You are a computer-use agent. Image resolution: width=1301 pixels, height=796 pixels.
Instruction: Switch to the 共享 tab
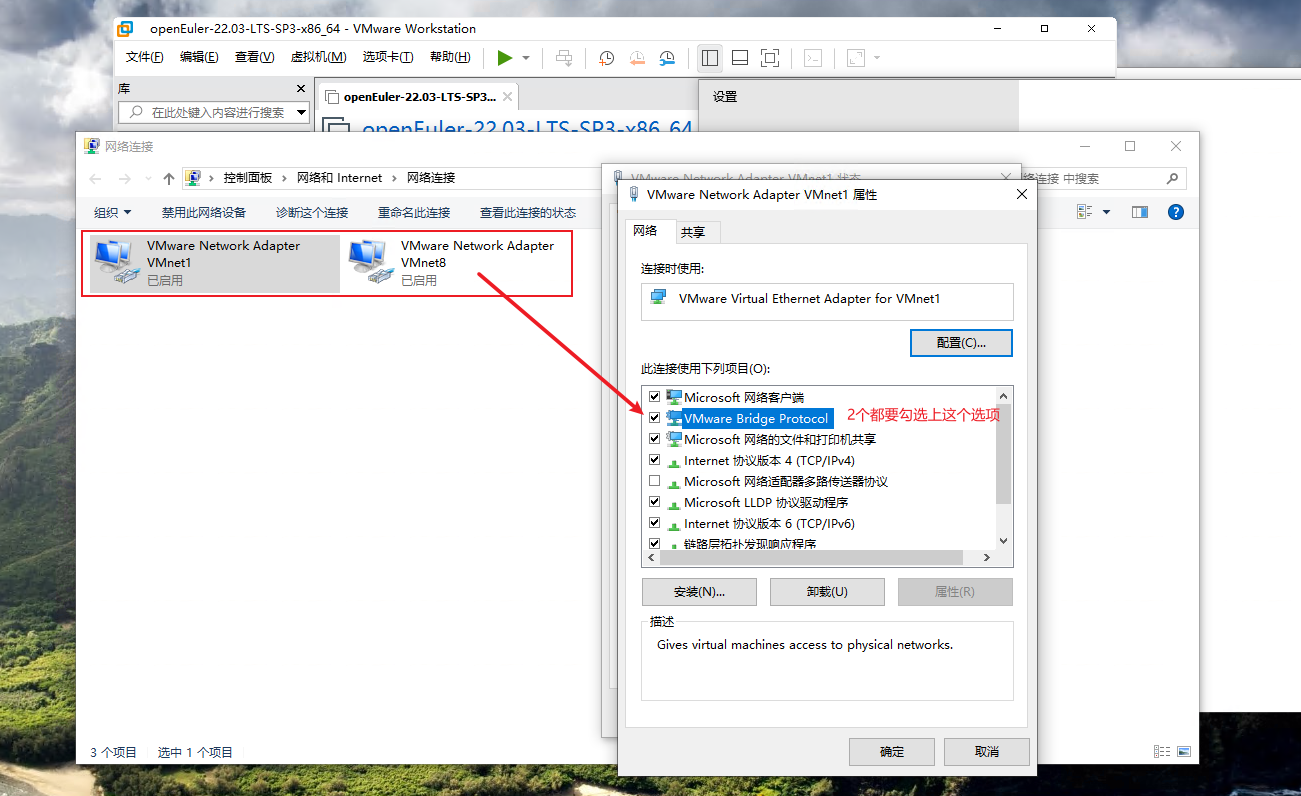tap(693, 232)
